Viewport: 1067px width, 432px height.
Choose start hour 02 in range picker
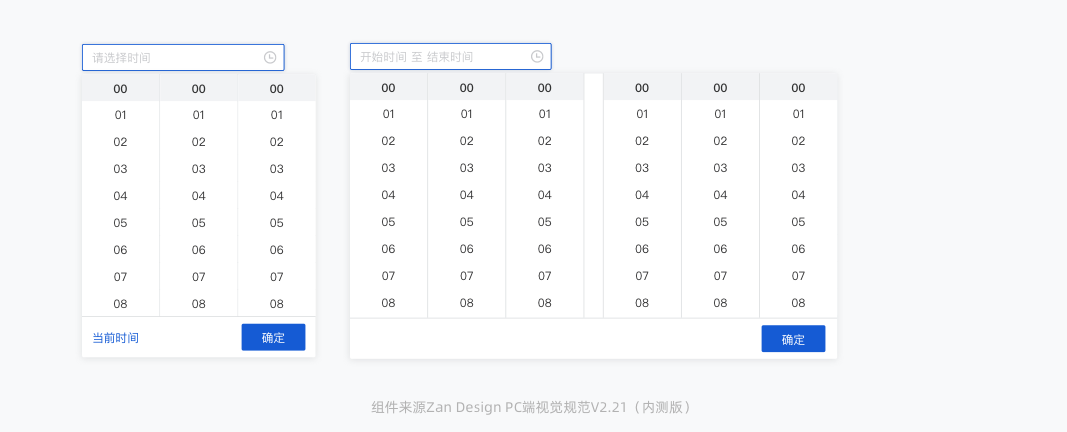coord(389,141)
